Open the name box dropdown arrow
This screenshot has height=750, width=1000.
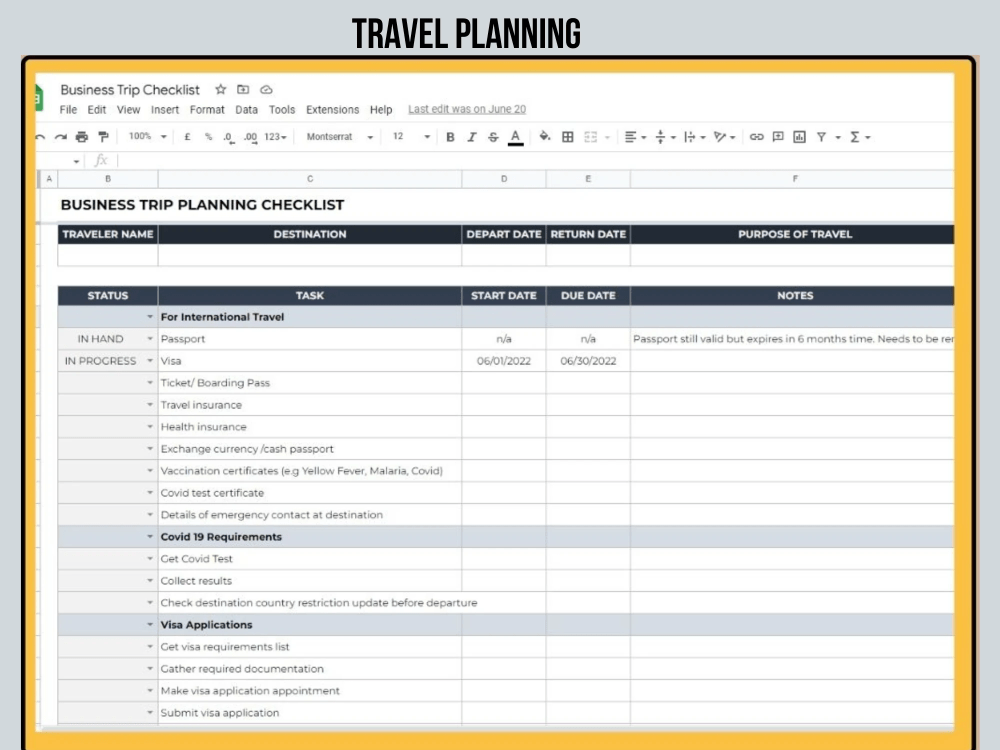(x=77, y=161)
